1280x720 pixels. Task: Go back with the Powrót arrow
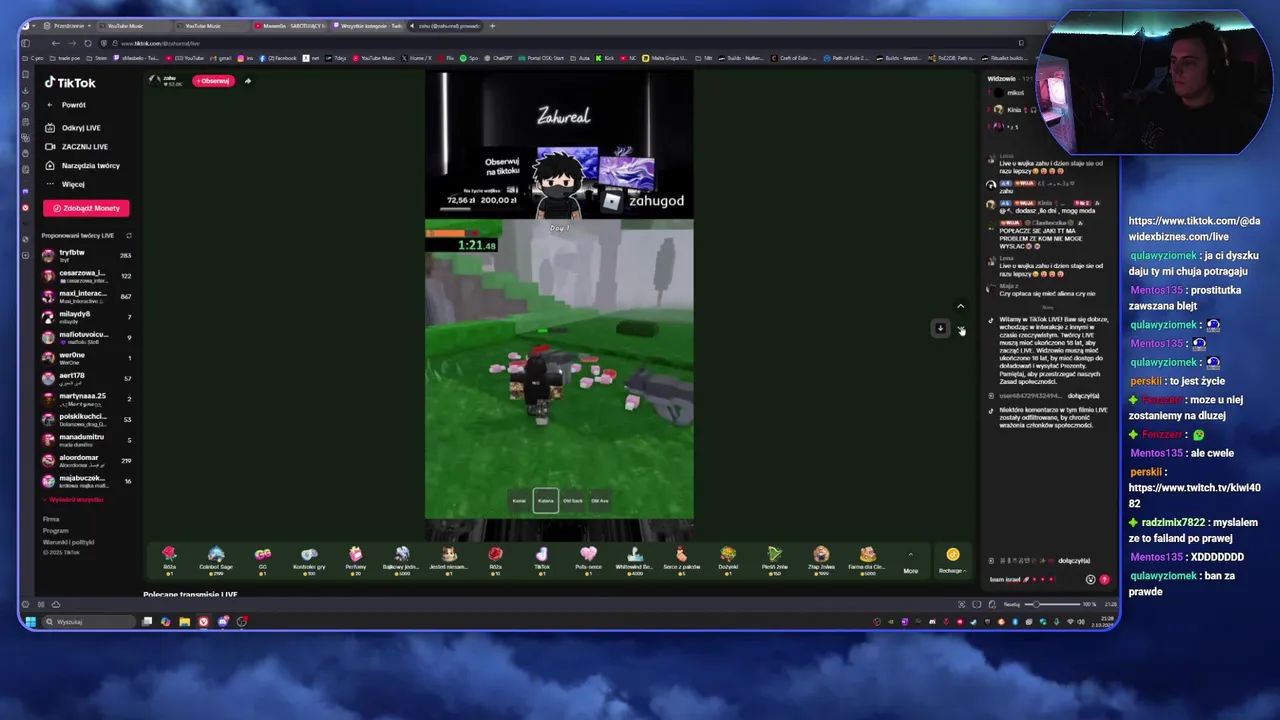pyautogui.click(x=49, y=105)
